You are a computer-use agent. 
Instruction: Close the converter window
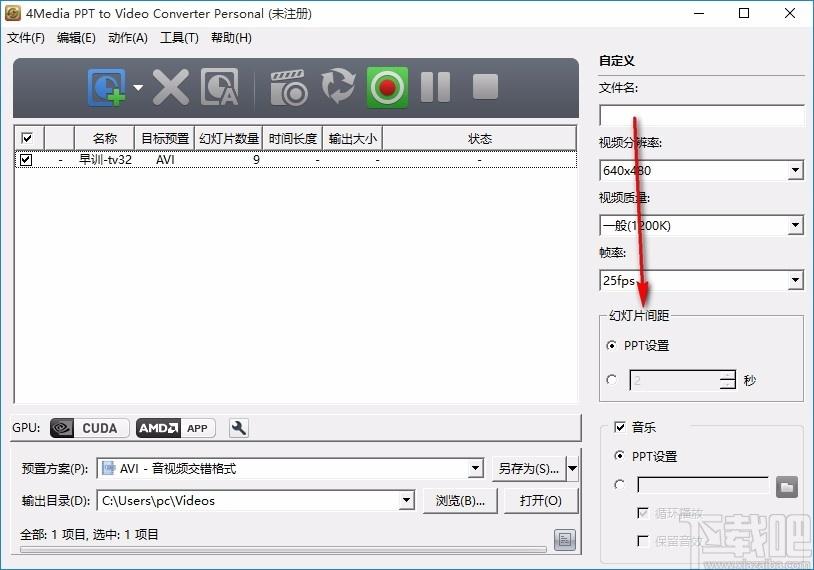790,13
